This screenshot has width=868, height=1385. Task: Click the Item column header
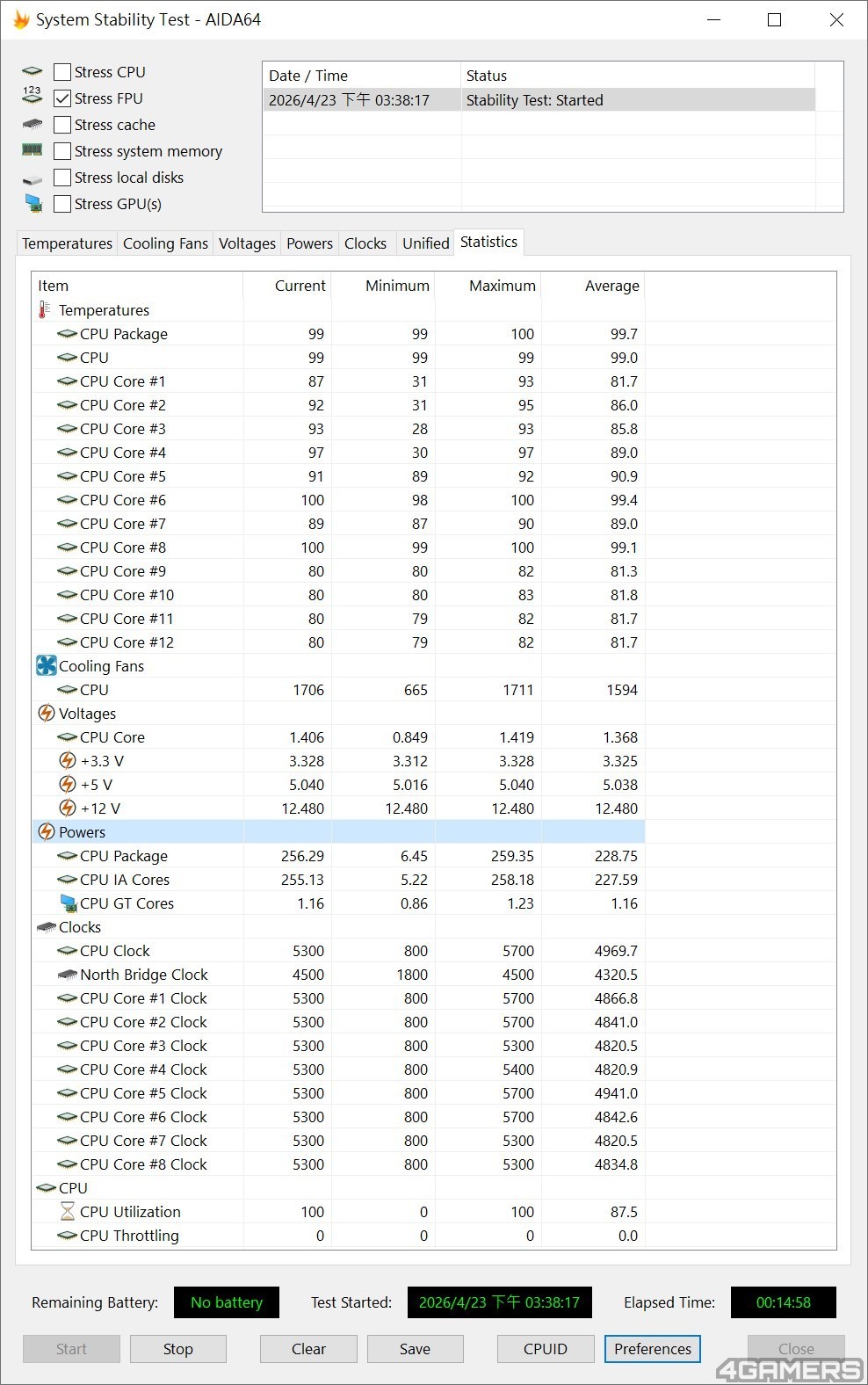(x=137, y=286)
